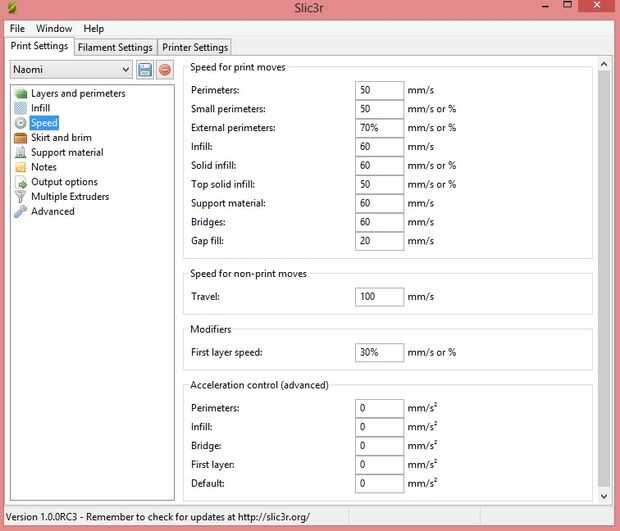Click the Gap fill speed field
This screenshot has height=531, width=620.
379,241
